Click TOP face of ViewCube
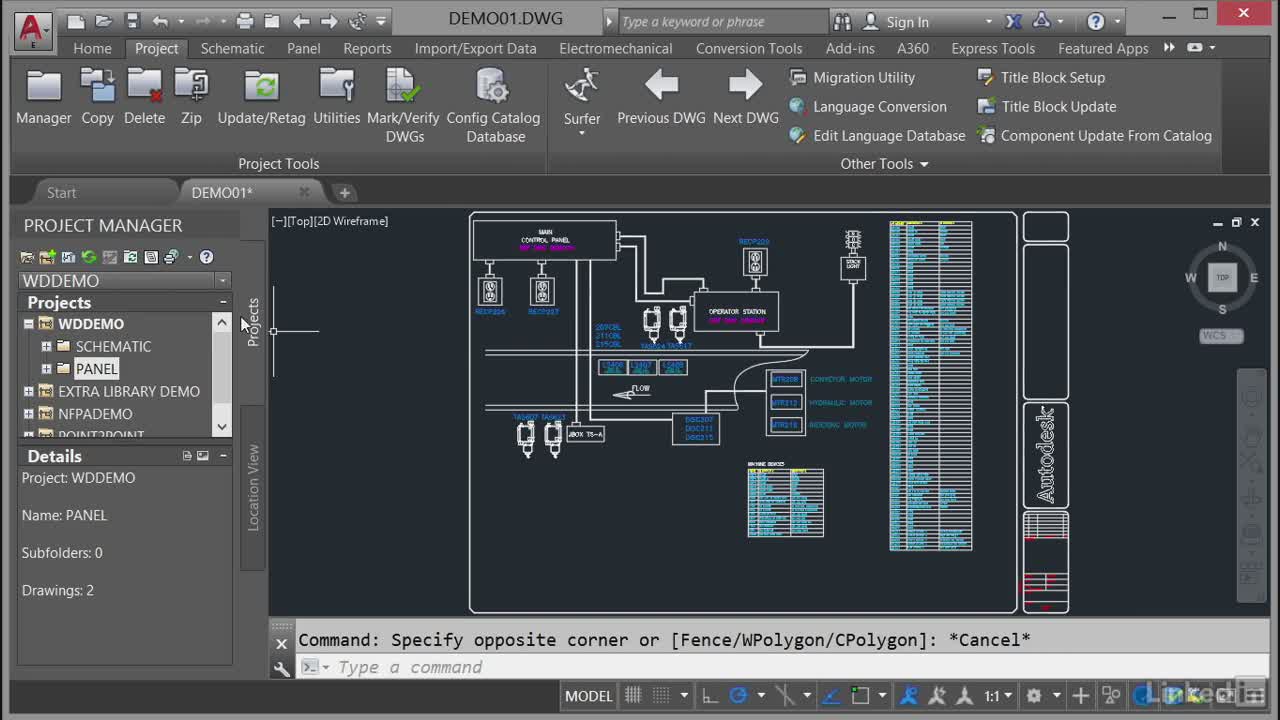1280x720 pixels. (1222, 277)
